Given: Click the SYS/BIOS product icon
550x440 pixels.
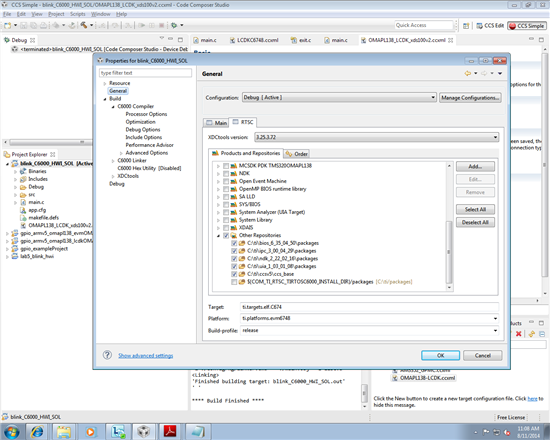Looking at the screenshot, I should click(234, 204).
